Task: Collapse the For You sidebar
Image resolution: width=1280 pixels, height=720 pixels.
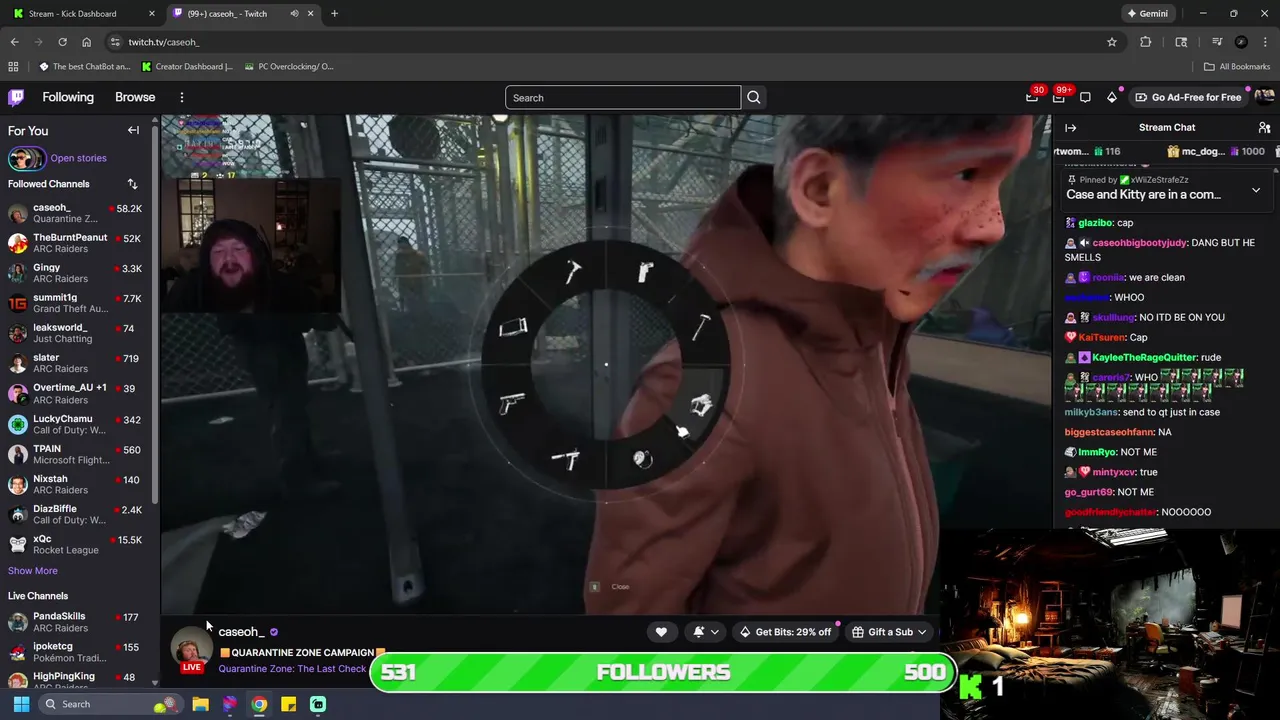Action: point(133,130)
